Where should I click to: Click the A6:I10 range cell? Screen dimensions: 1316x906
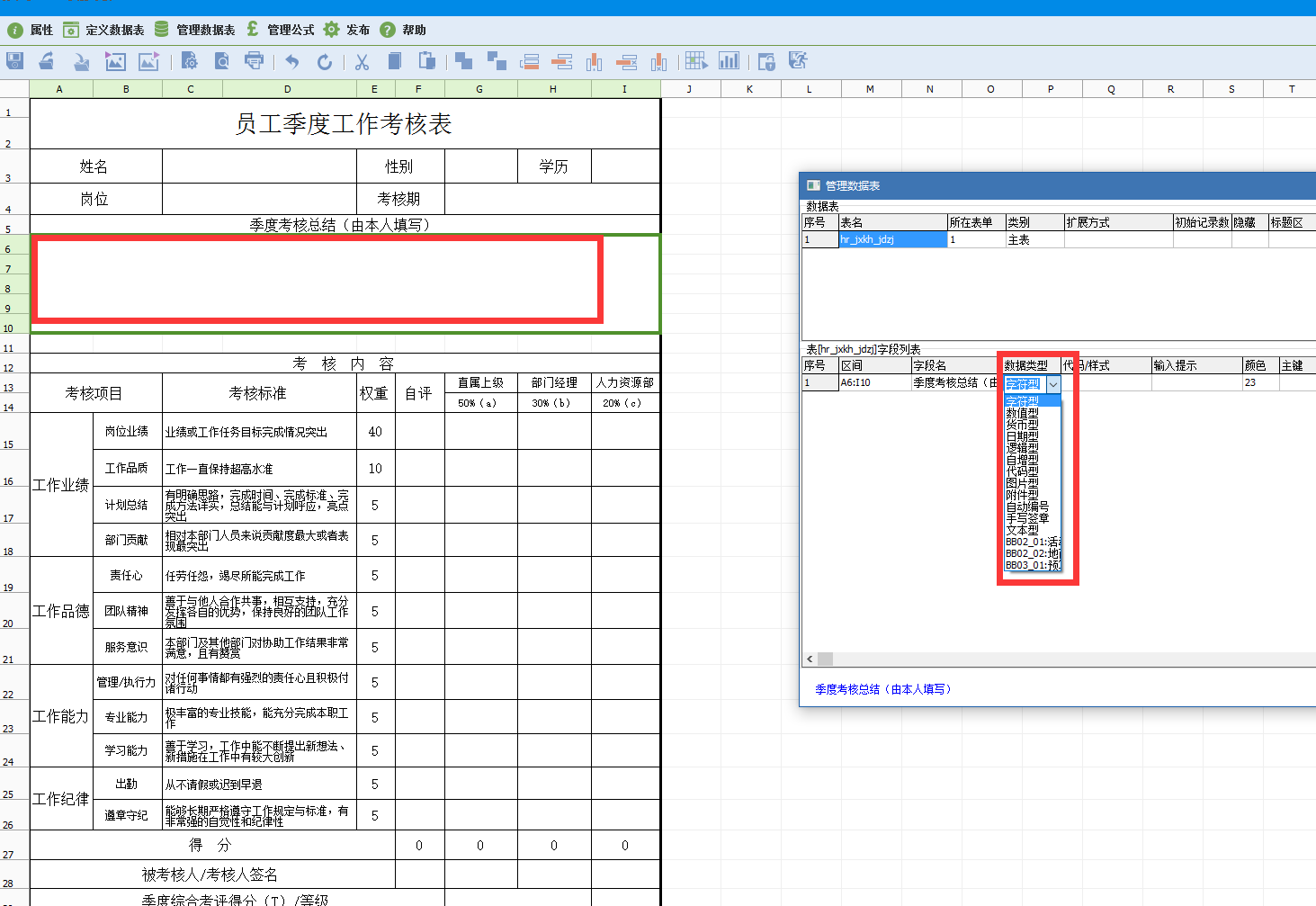point(874,382)
